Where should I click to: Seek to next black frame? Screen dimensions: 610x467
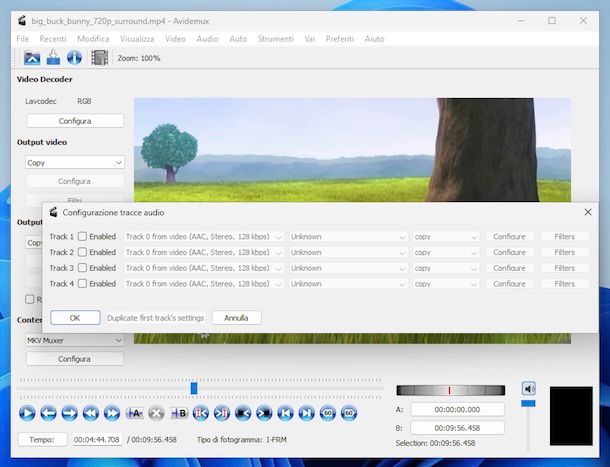(264, 413)
